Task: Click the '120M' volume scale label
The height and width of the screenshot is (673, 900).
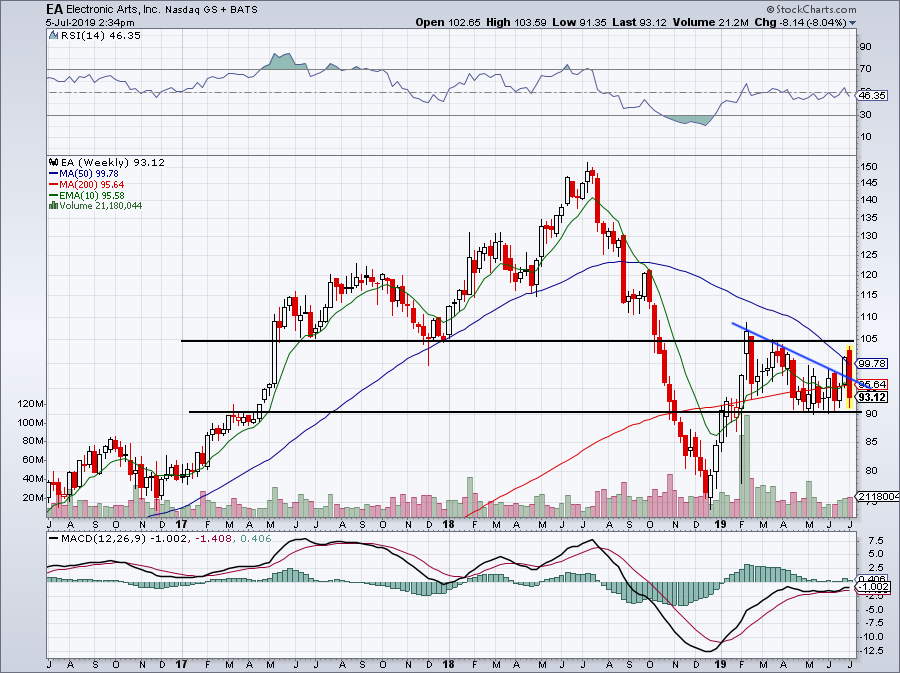Action: [x=31, y=404]
